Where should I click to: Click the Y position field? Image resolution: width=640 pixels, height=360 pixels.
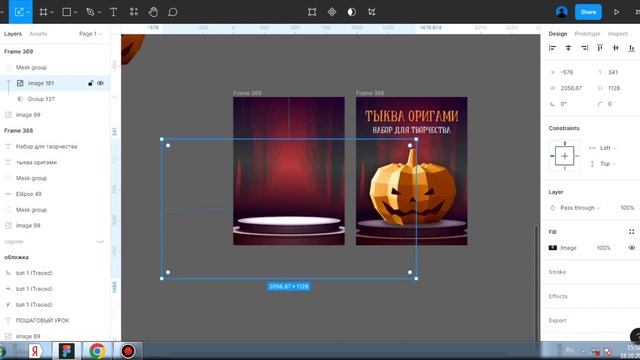click(613, 72)
